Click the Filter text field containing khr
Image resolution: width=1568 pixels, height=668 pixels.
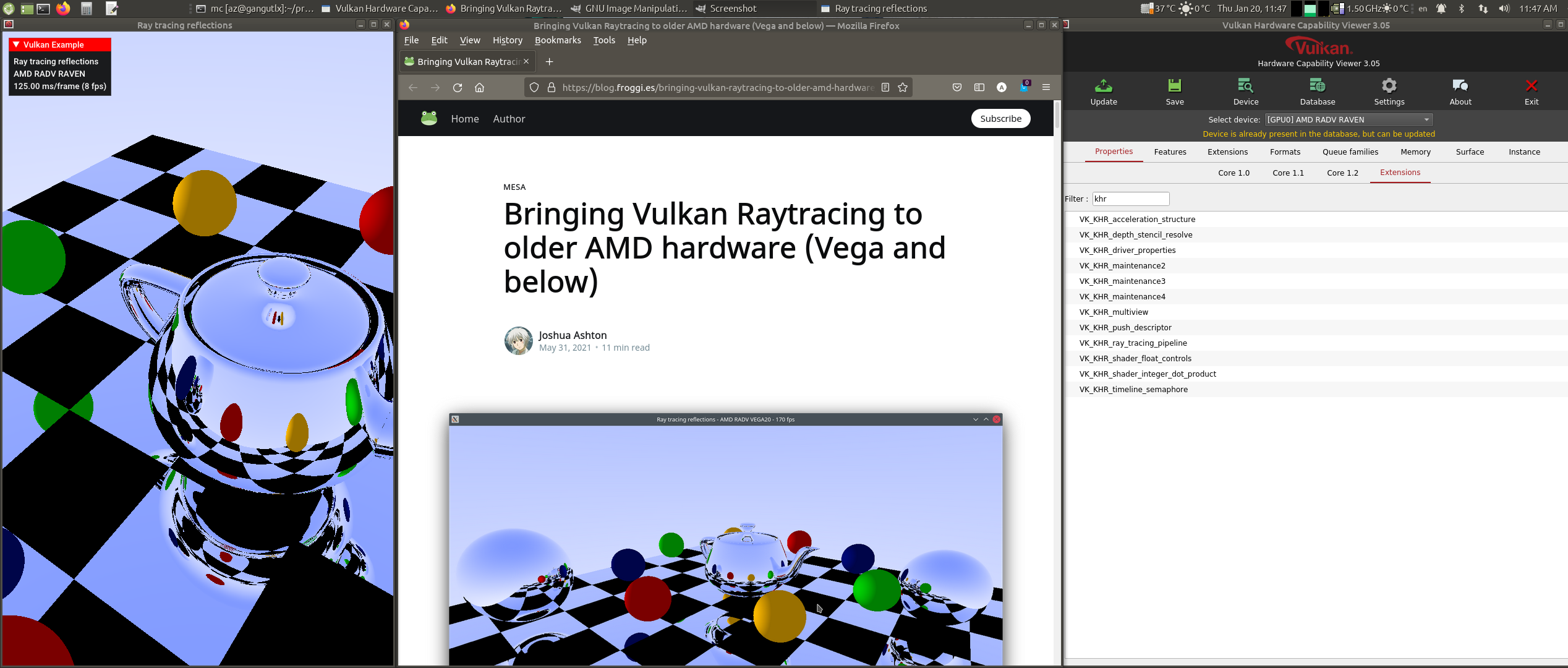[x=1130, y=199]
